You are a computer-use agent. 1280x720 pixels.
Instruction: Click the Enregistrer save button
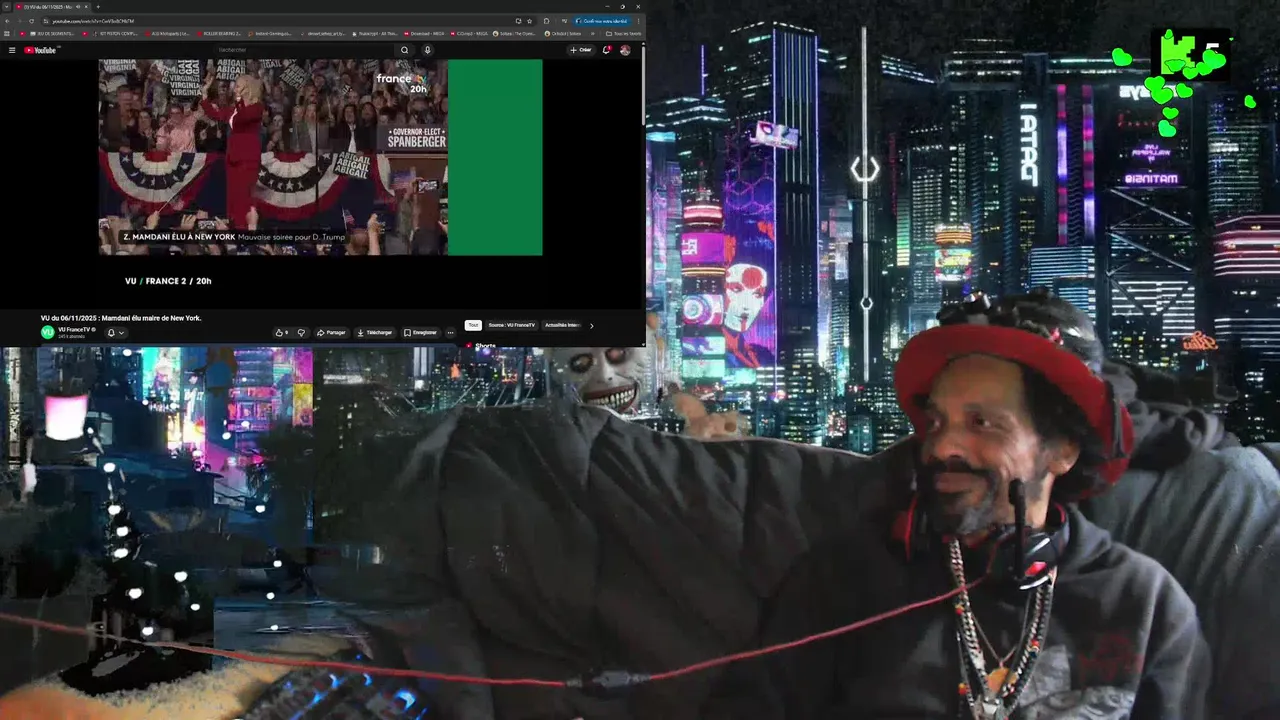[420, 332]
